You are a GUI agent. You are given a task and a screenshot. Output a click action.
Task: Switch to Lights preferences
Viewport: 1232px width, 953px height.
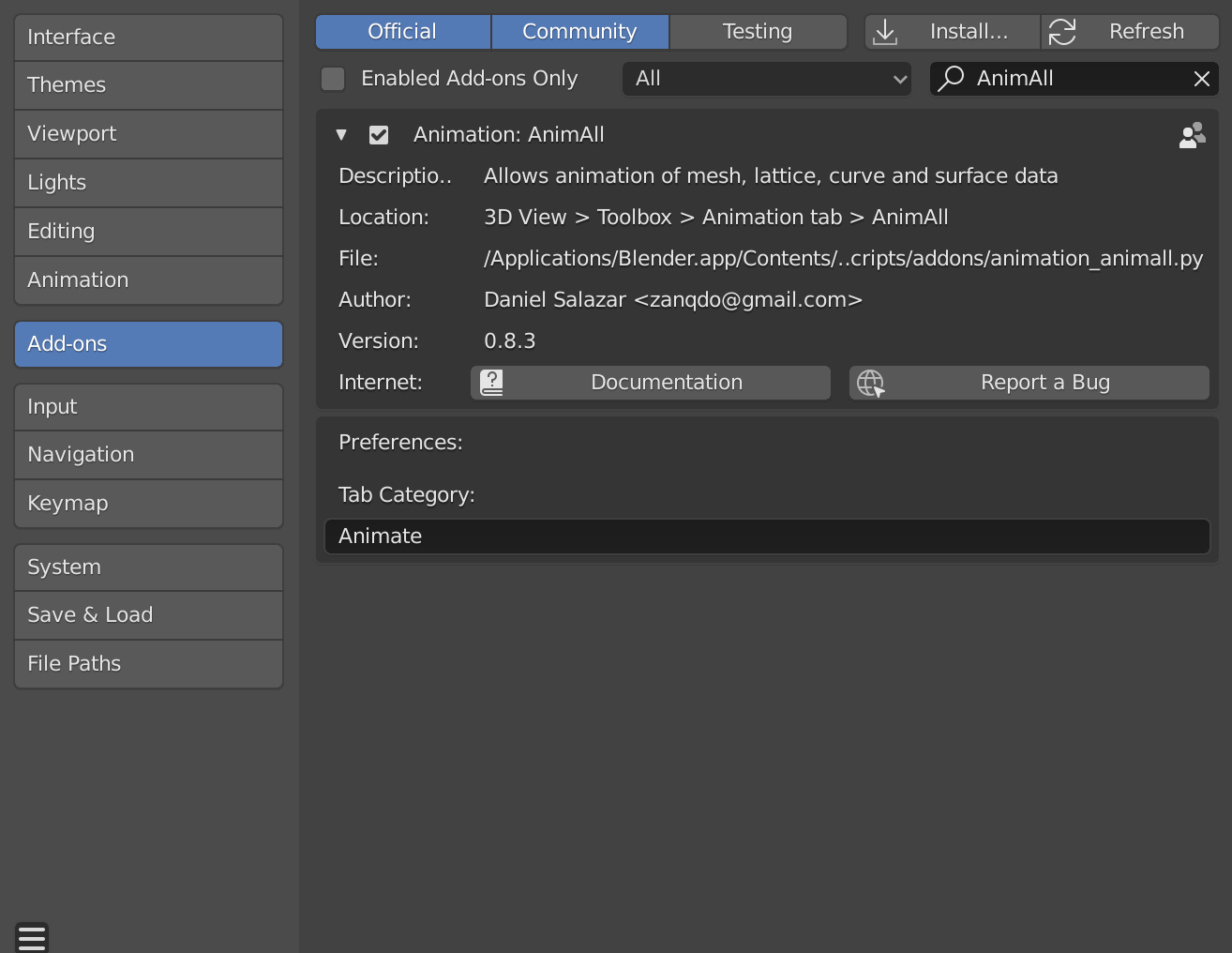148,183
